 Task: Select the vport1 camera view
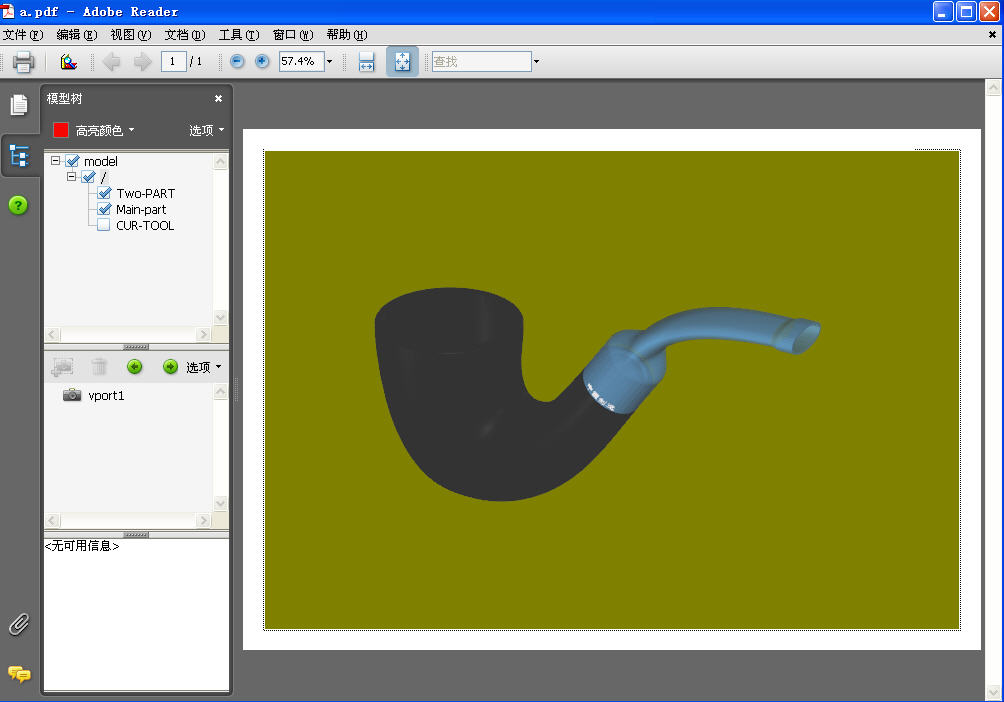pos(72,395)
